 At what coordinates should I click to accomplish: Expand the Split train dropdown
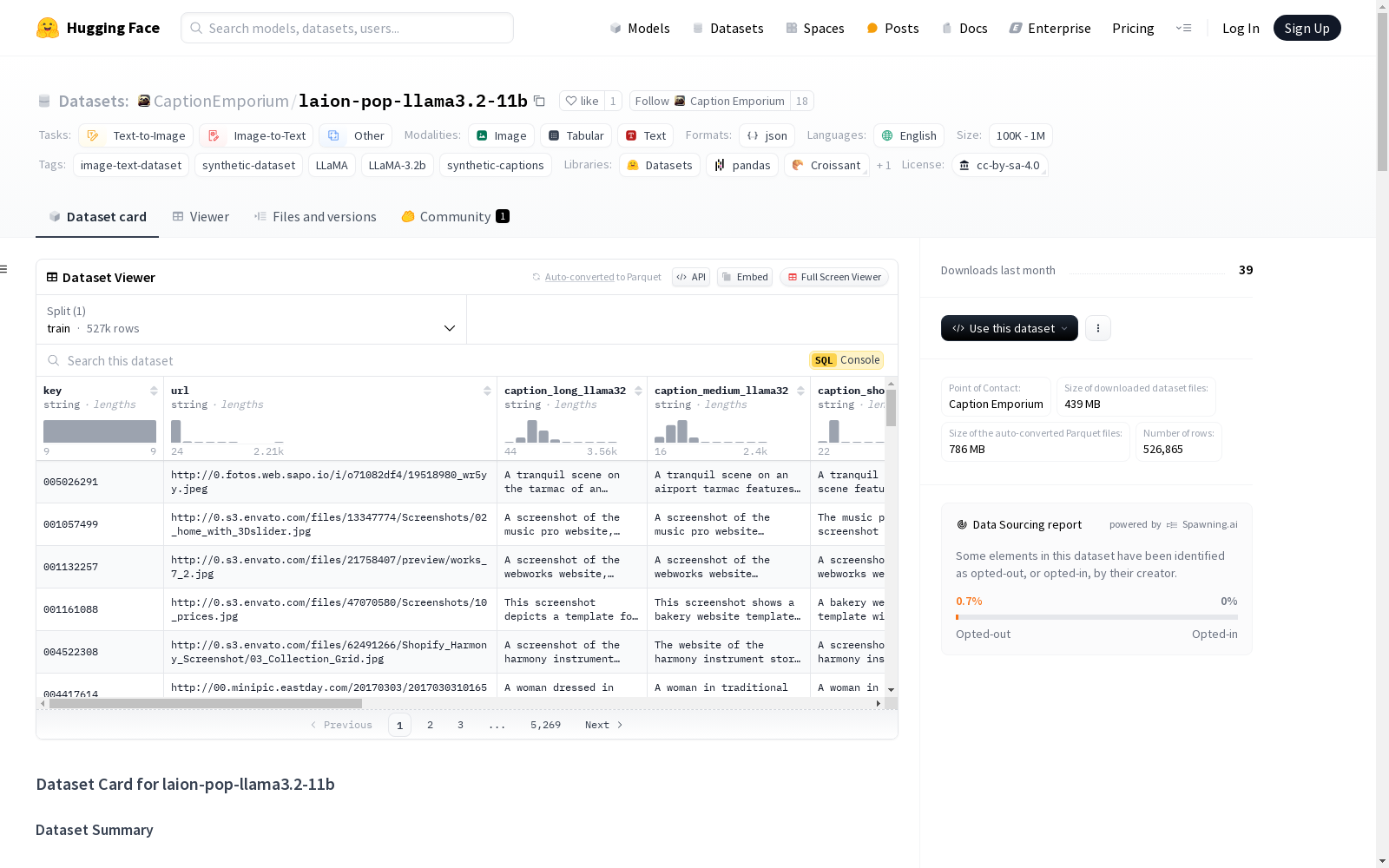click(x=251, y=319)
